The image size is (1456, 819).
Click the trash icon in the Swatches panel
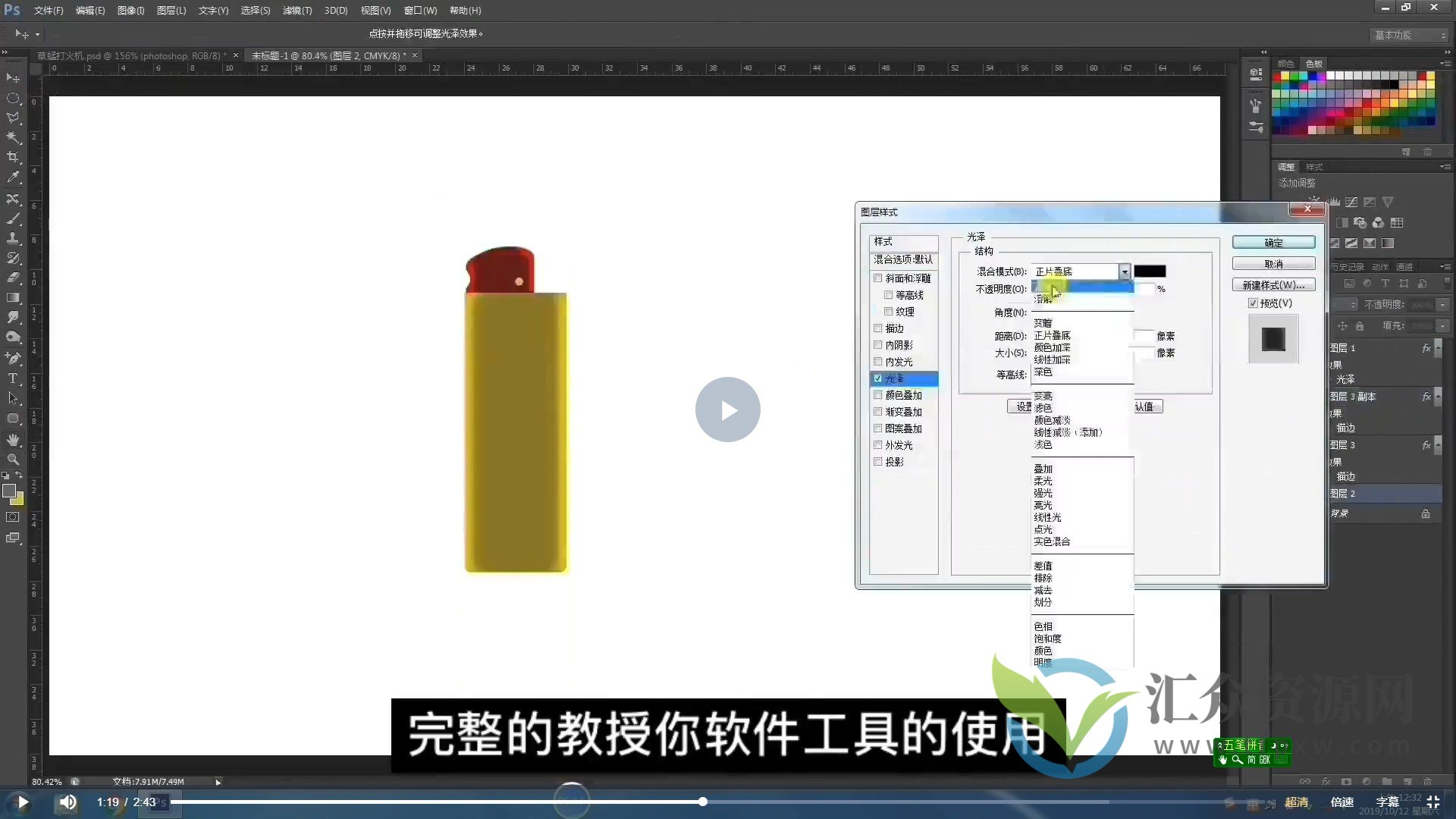point(1428,152)
